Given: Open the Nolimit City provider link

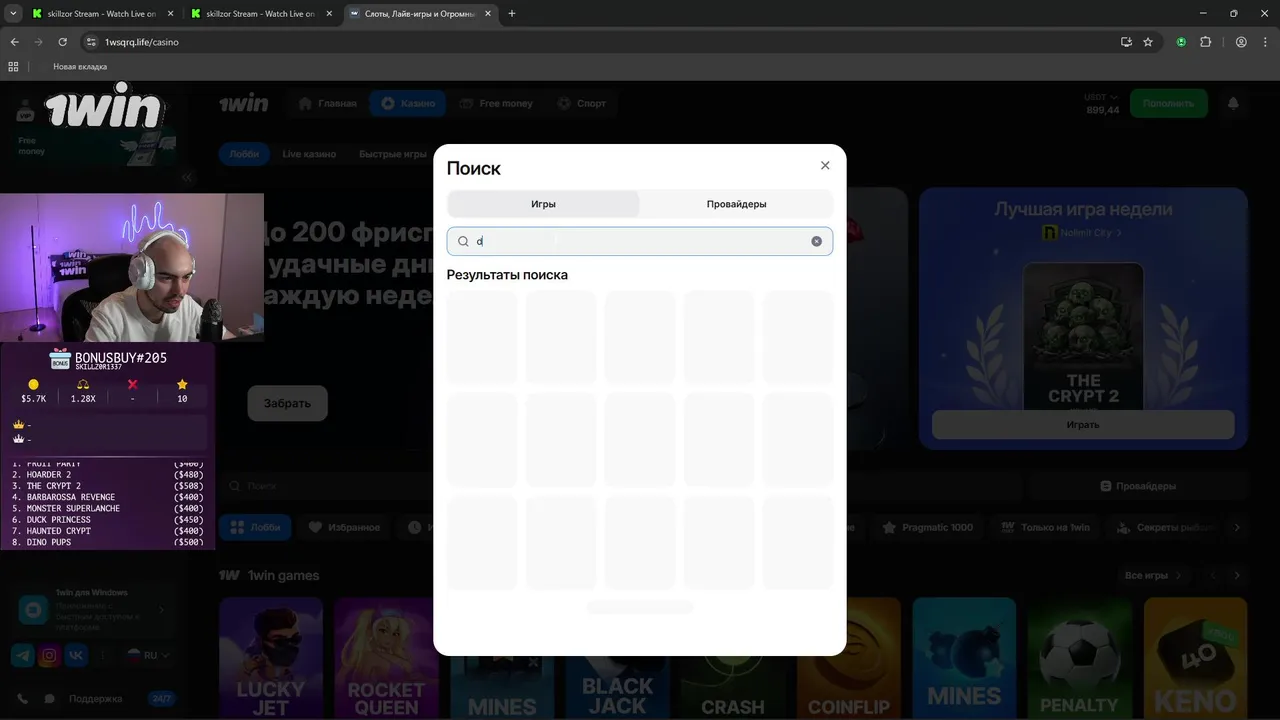Looking at the screenshot, I should 1083,233.
